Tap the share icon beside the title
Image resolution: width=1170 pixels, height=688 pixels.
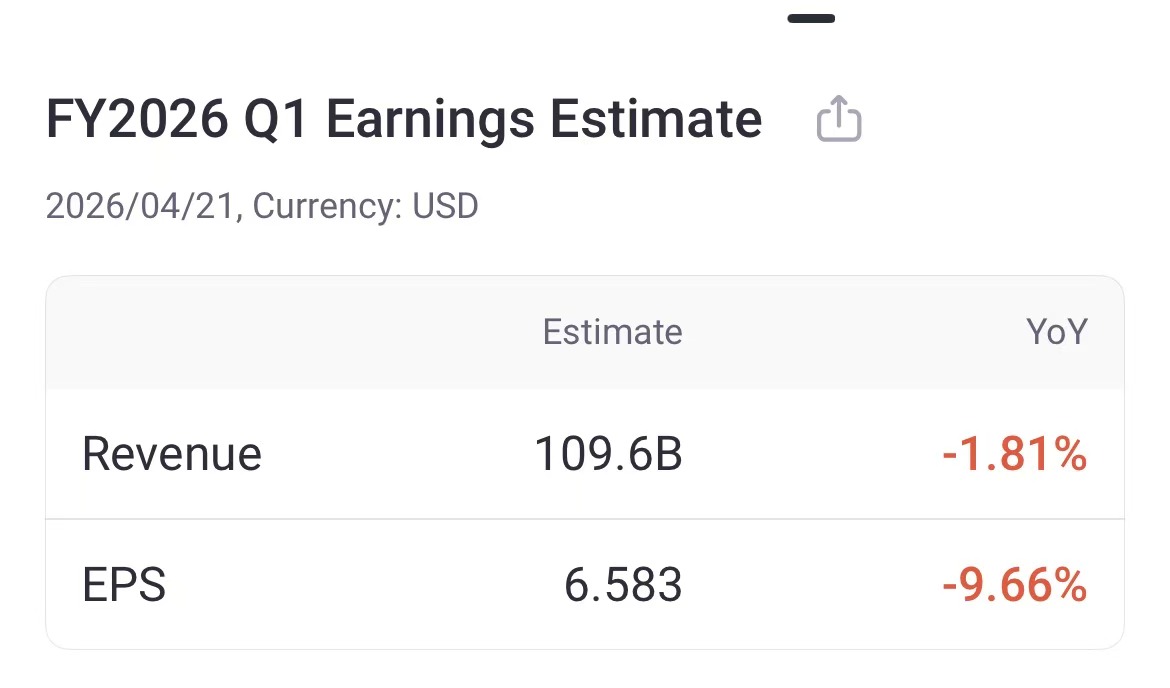[839, 119]
